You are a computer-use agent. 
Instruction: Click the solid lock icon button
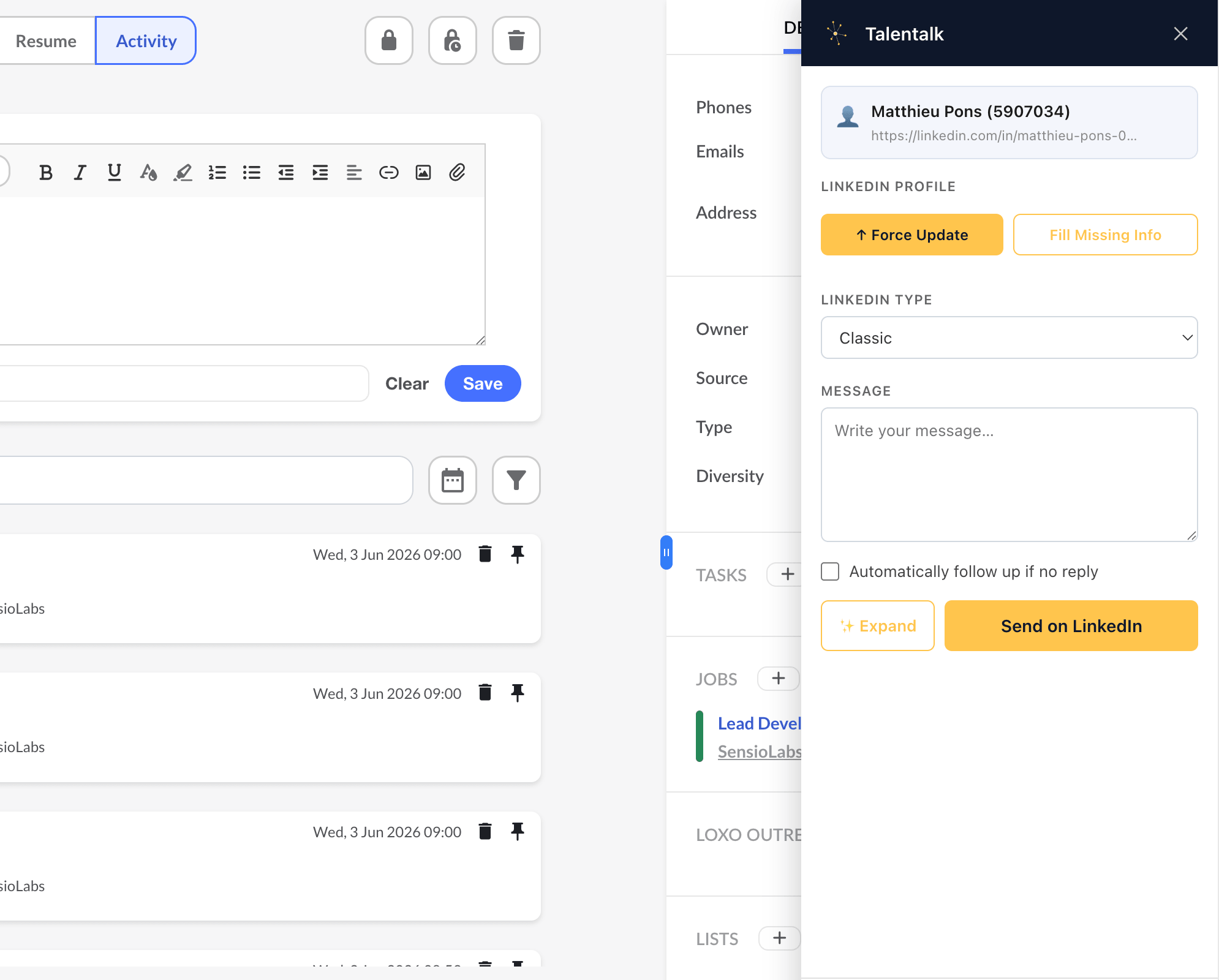pos(389,41)
